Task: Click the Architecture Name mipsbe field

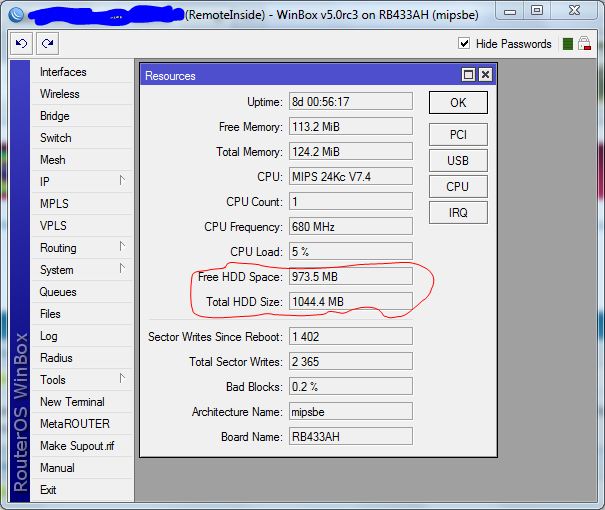Action: (x=351, y=412)
